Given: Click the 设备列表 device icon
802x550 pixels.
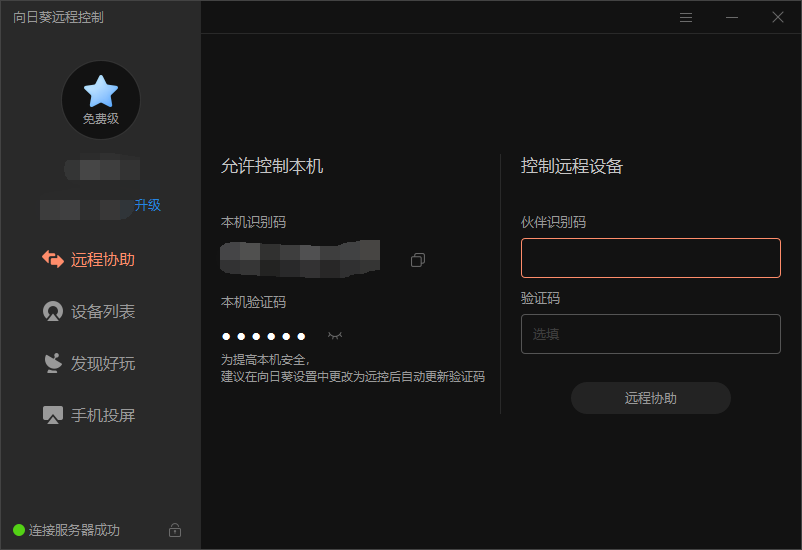Looking at the screenshot, I should pos(53,311).
